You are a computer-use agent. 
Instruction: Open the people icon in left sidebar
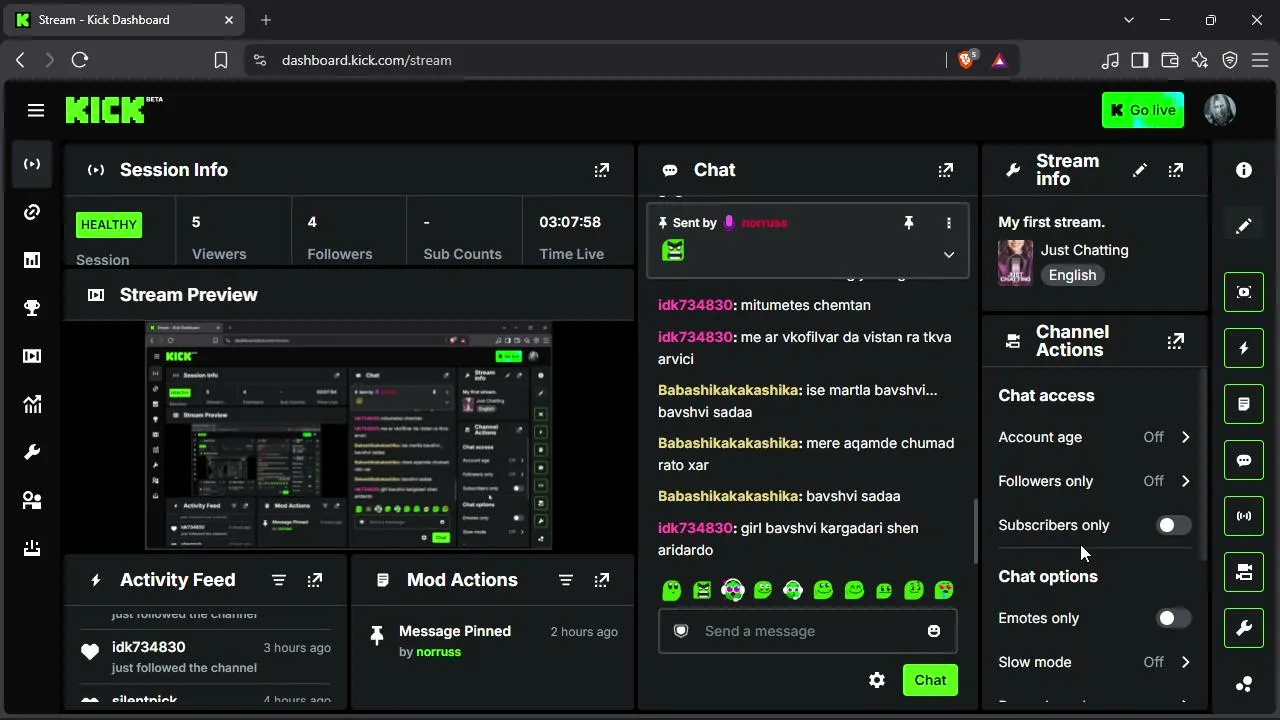32,500
